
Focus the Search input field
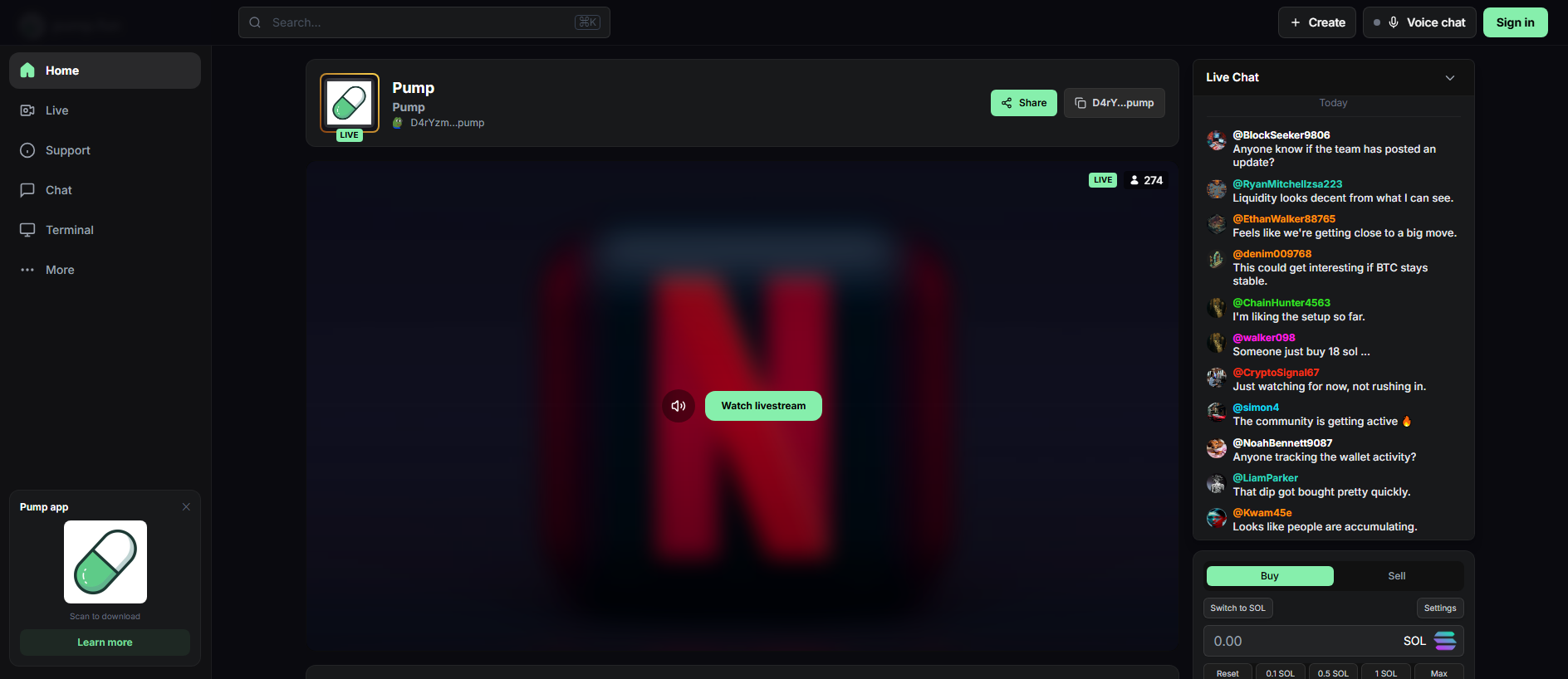click(x=424, y=22)
